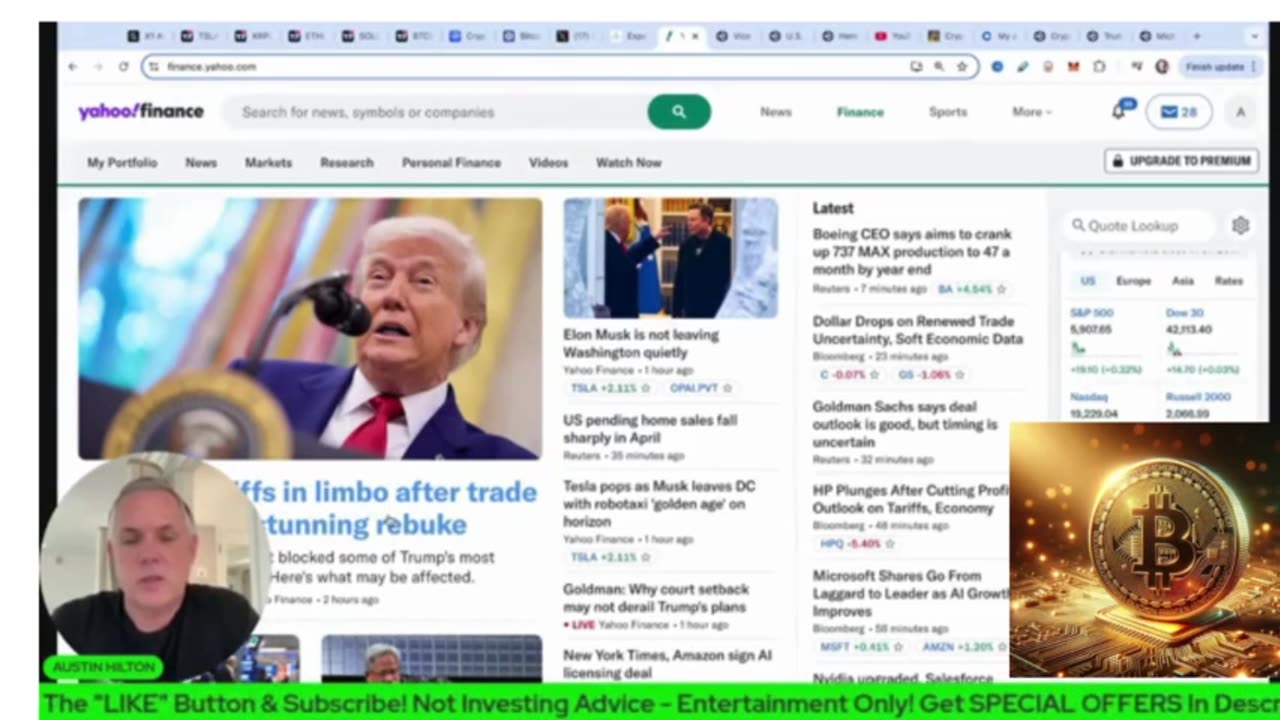Open the browser extensions puzzle icon
Image resolution: width=1280 pixels, height=720 pixels.
click(1099, 67)
